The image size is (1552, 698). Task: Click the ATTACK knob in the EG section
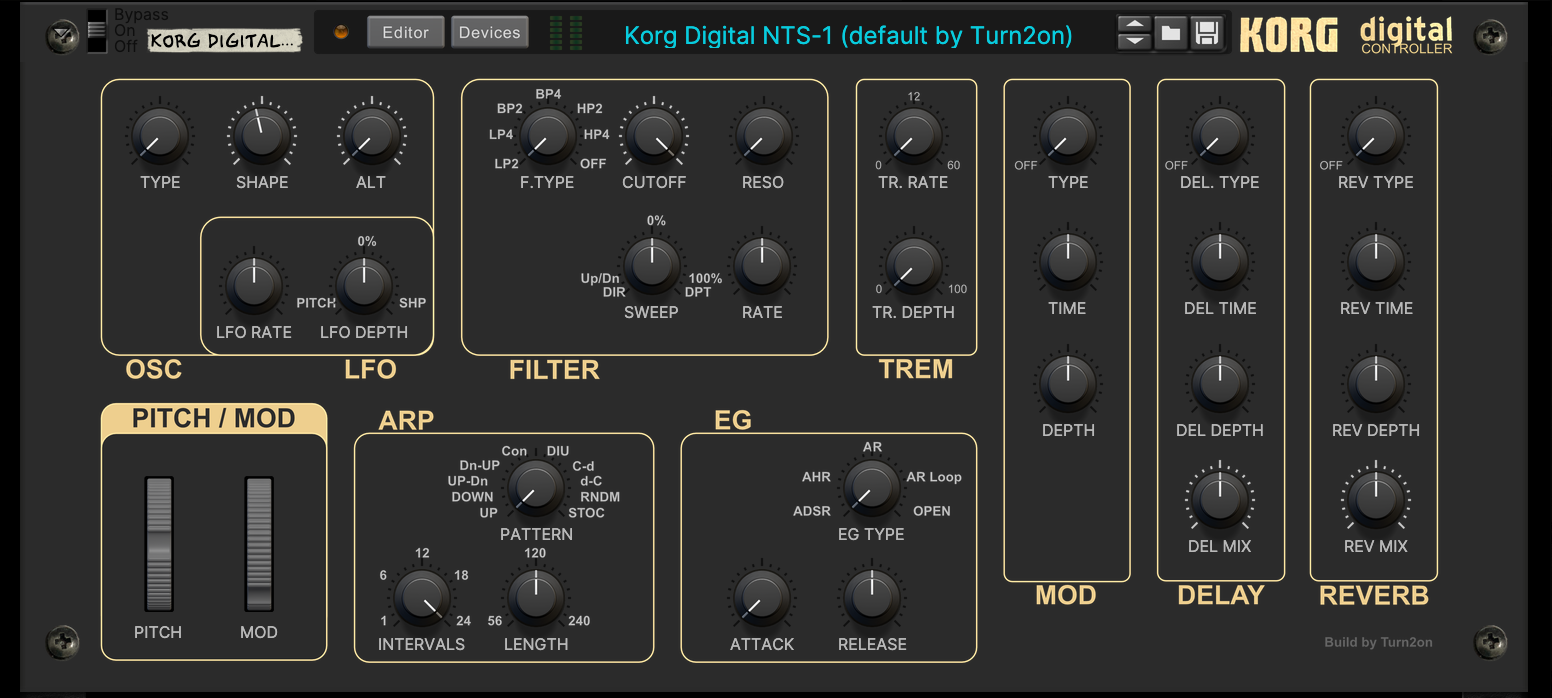point(761,595)
